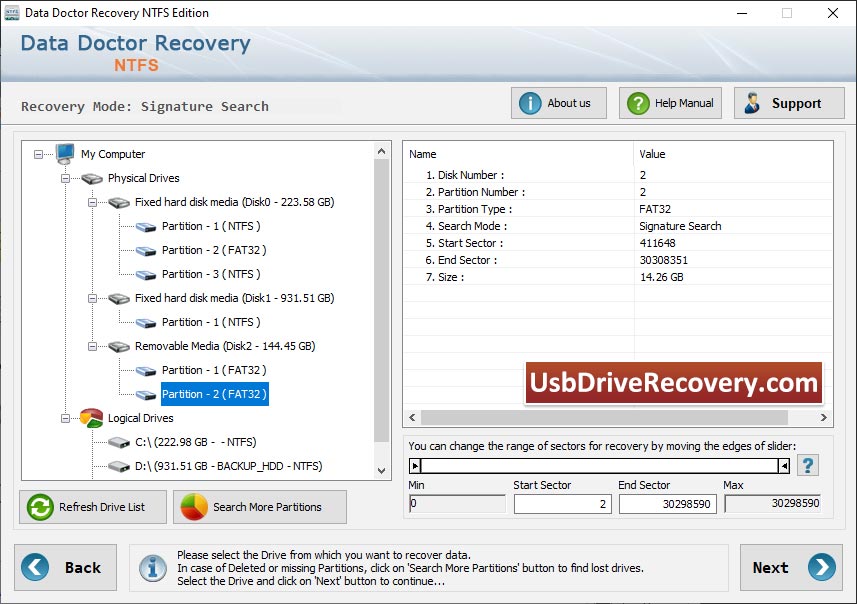
Task: Collapse the Removable Media Disk2 node
Action: point(93,346)
